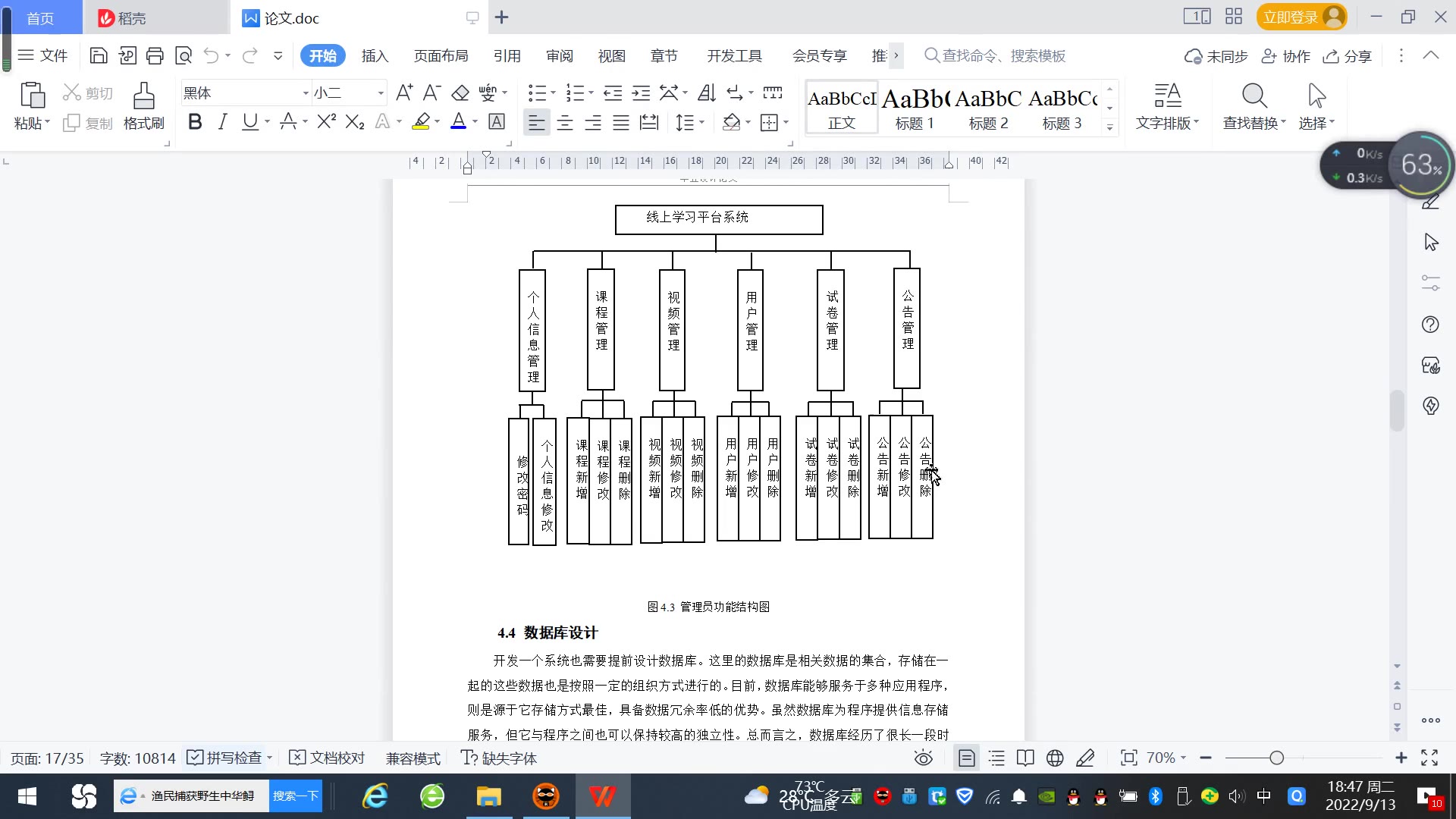1456x819 pixels.
Task: Center align text
Action: (565, 122)
